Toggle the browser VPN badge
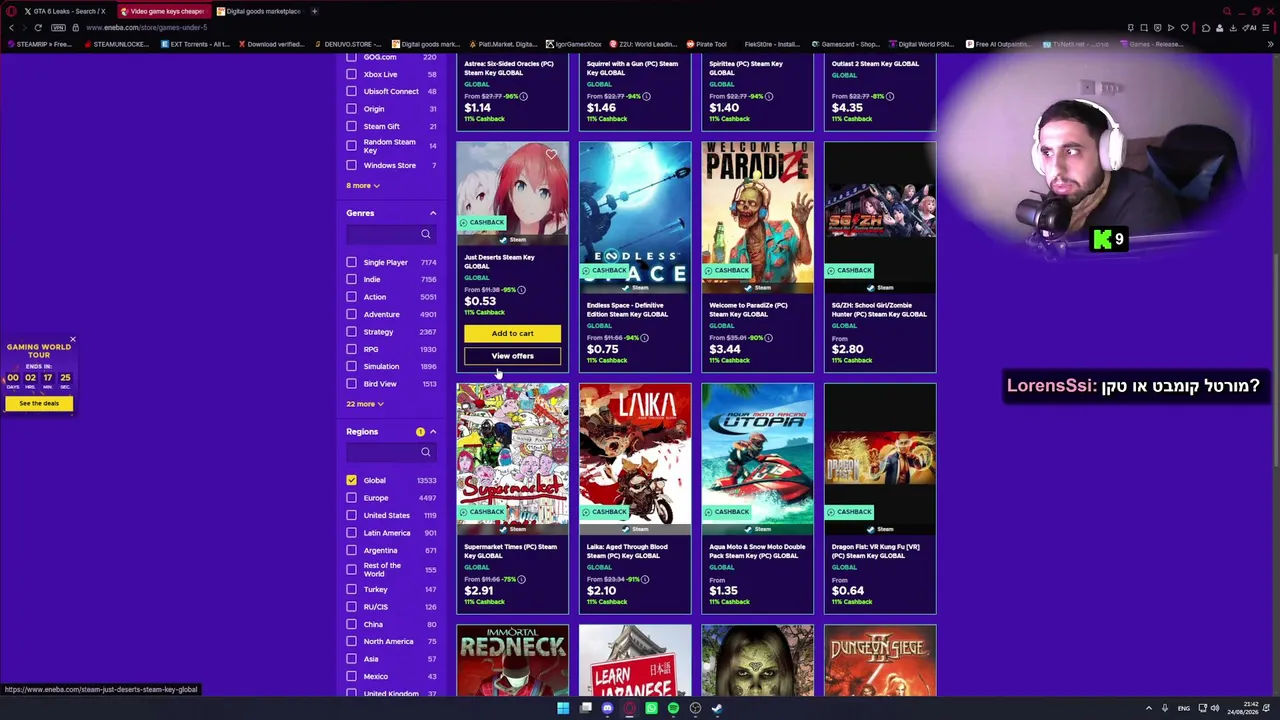This screenshot has height=720, width=1280. 58,28
